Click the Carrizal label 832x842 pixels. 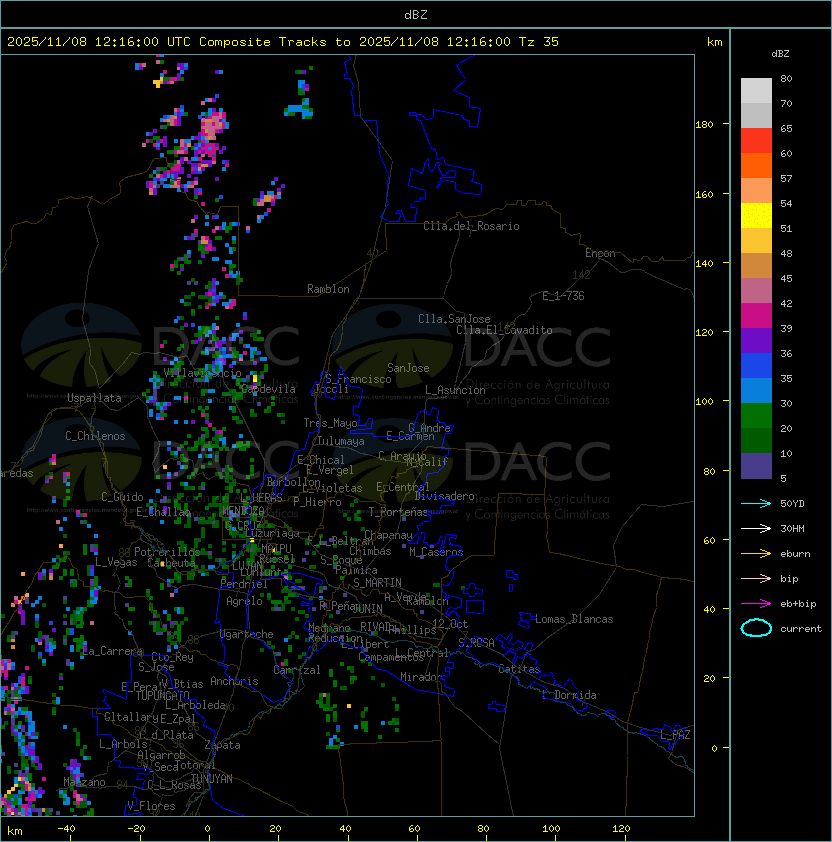297,670
